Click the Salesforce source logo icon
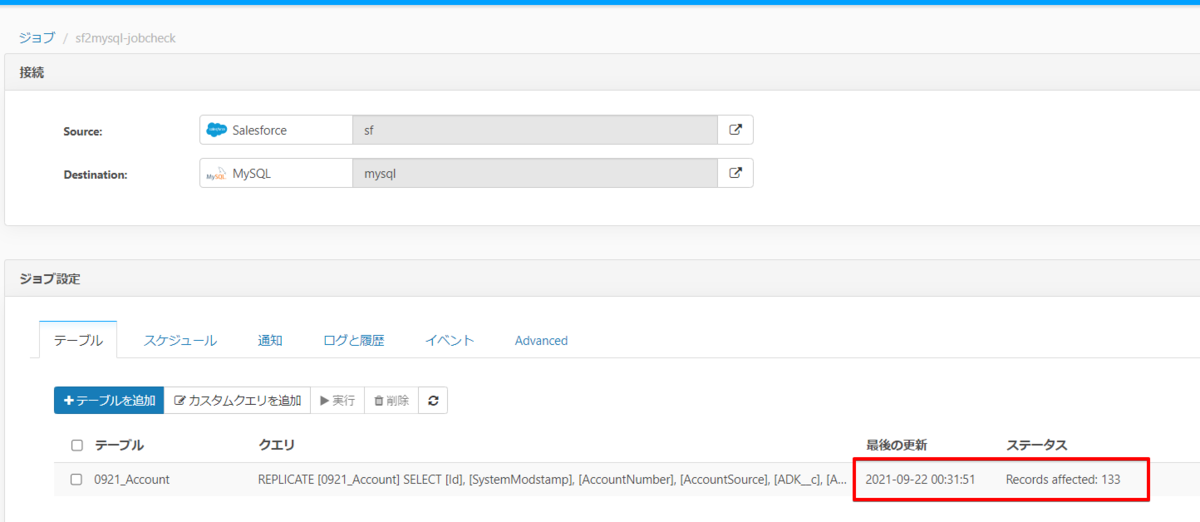The image size is (1200, 522). point(216,130)
